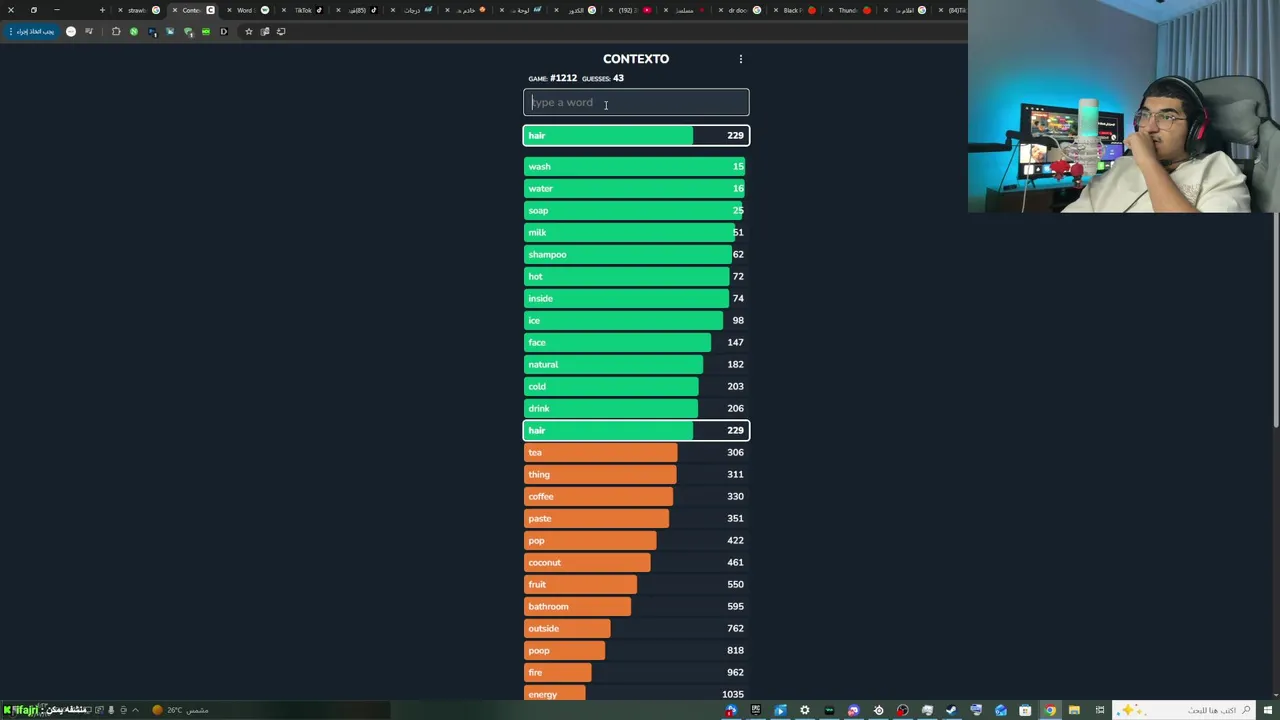Open the Chrome extensions puzzle icon

point(116,31)
